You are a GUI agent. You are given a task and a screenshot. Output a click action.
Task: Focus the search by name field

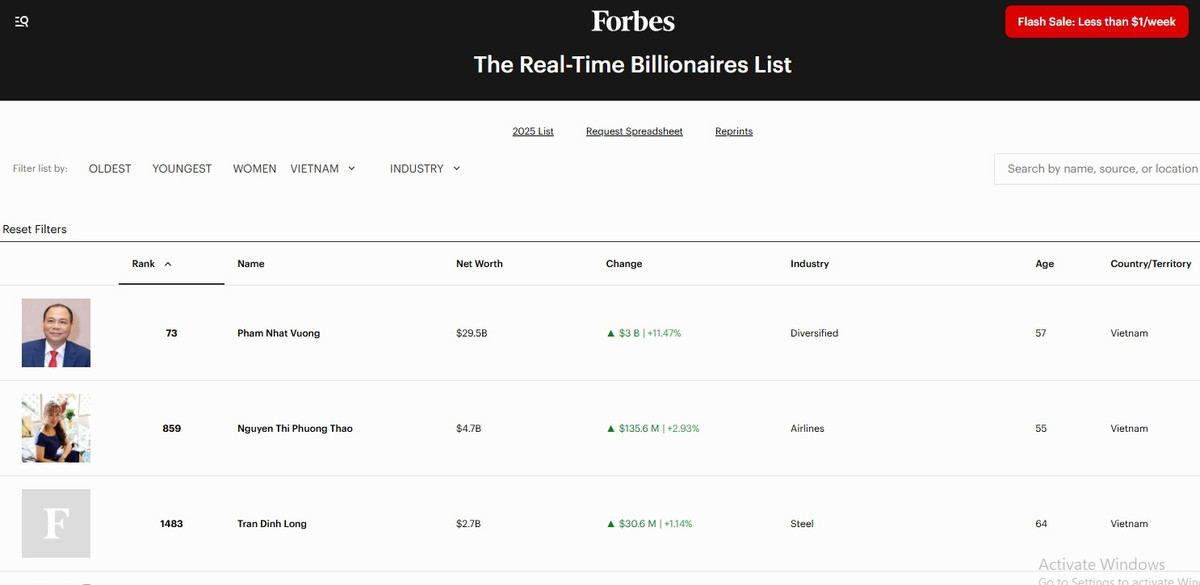(x=1100, y=169)
